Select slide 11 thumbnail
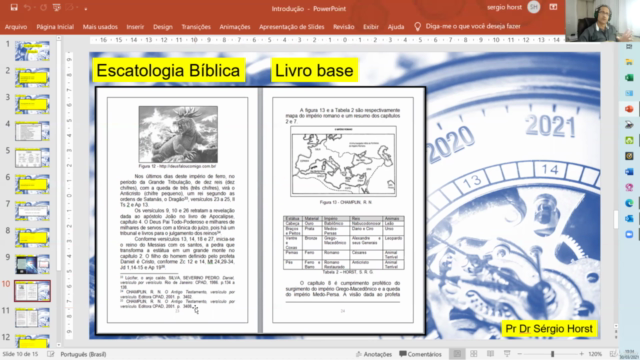 point(32,318)
